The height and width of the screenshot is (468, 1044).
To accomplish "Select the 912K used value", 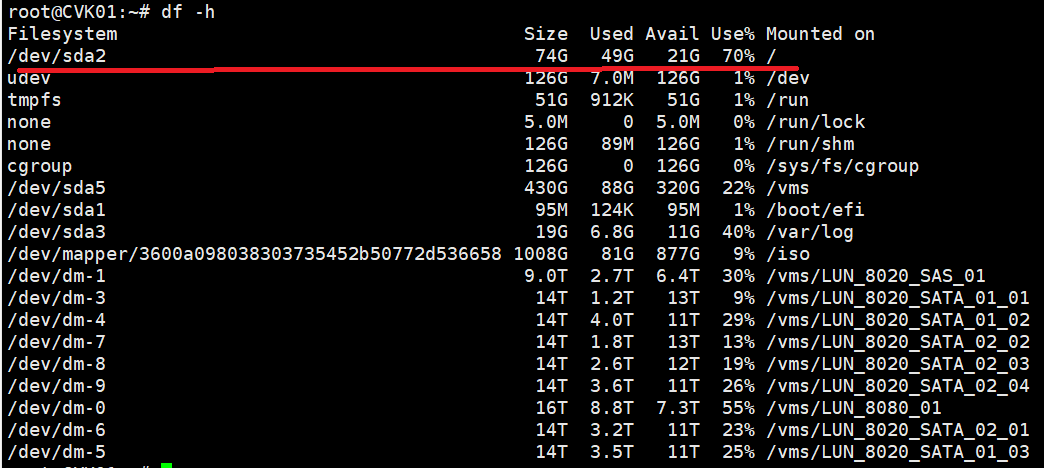I will pos(611,100).
